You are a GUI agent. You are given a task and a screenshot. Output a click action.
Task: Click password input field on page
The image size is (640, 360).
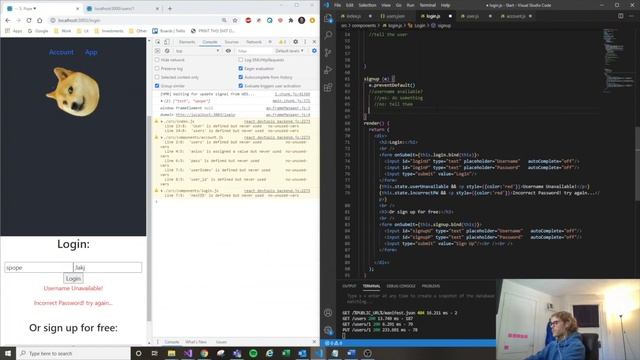pyautogui.click(x=108, y=267)
